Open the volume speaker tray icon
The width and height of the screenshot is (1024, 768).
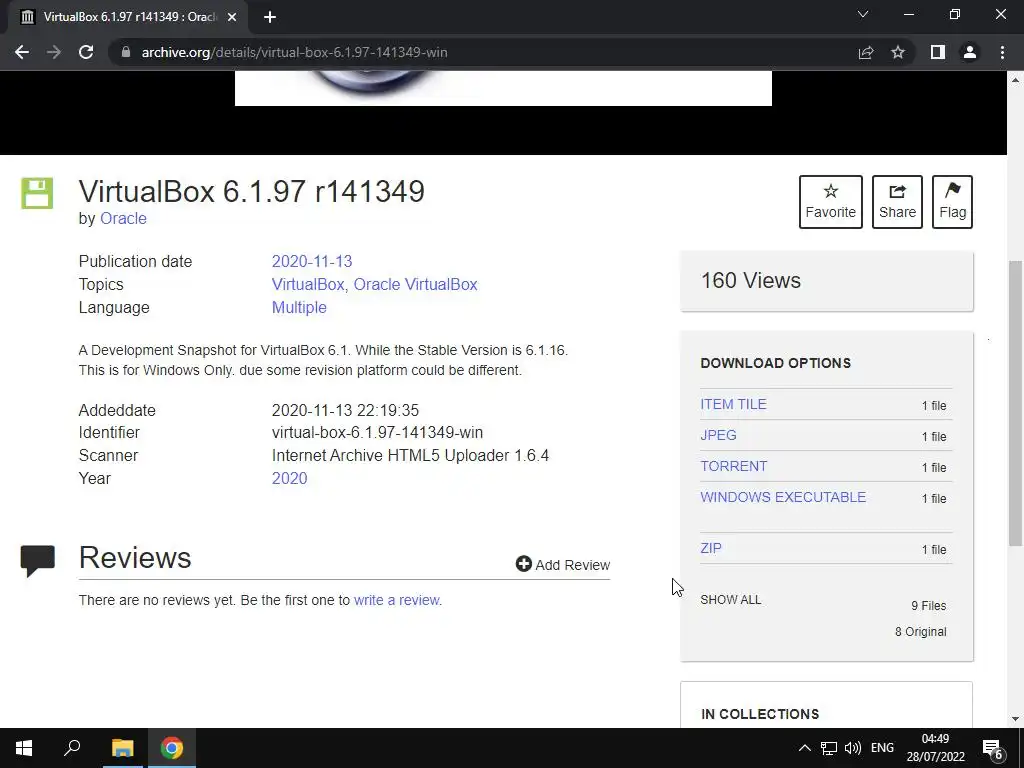[x=853, y=748]
